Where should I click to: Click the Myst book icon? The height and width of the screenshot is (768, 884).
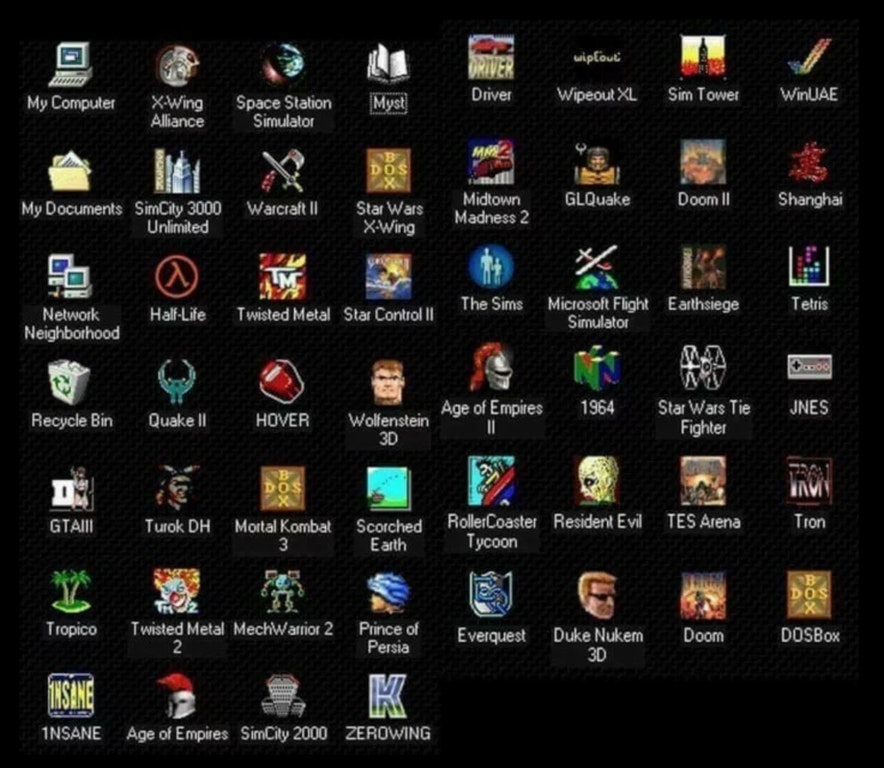(x=388, y=65)
